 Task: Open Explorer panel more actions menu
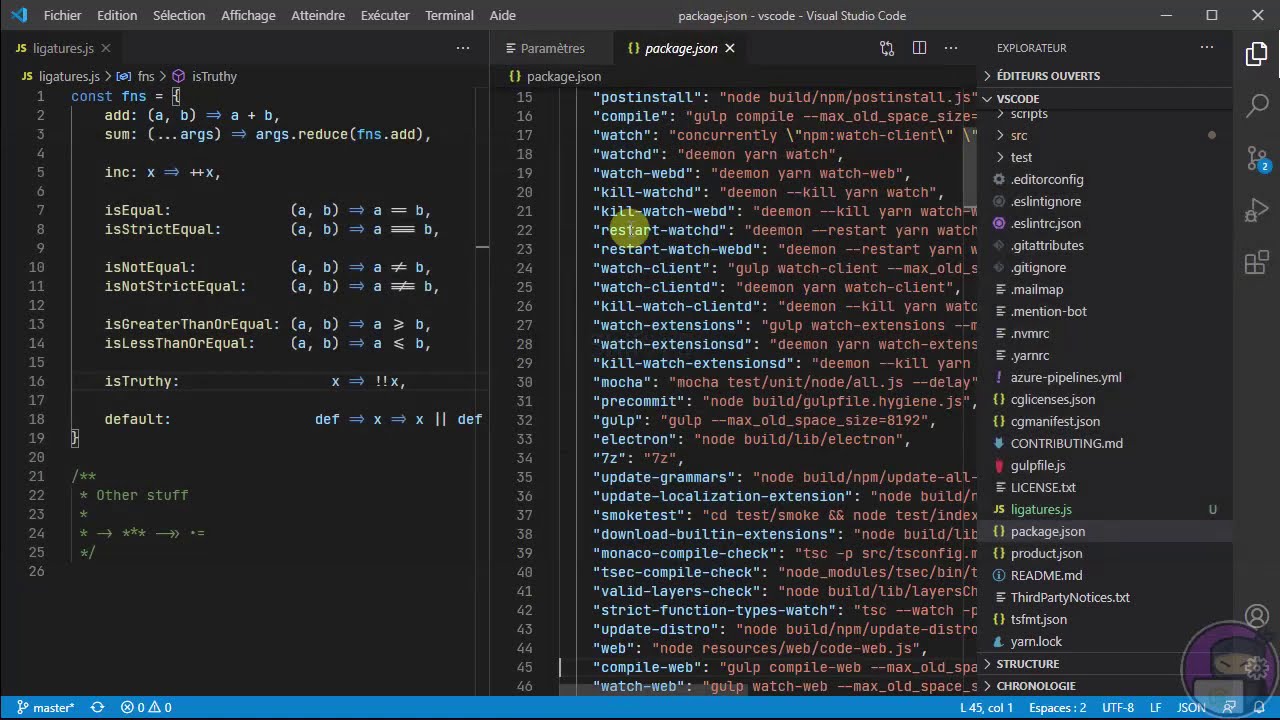point(1207,48)
